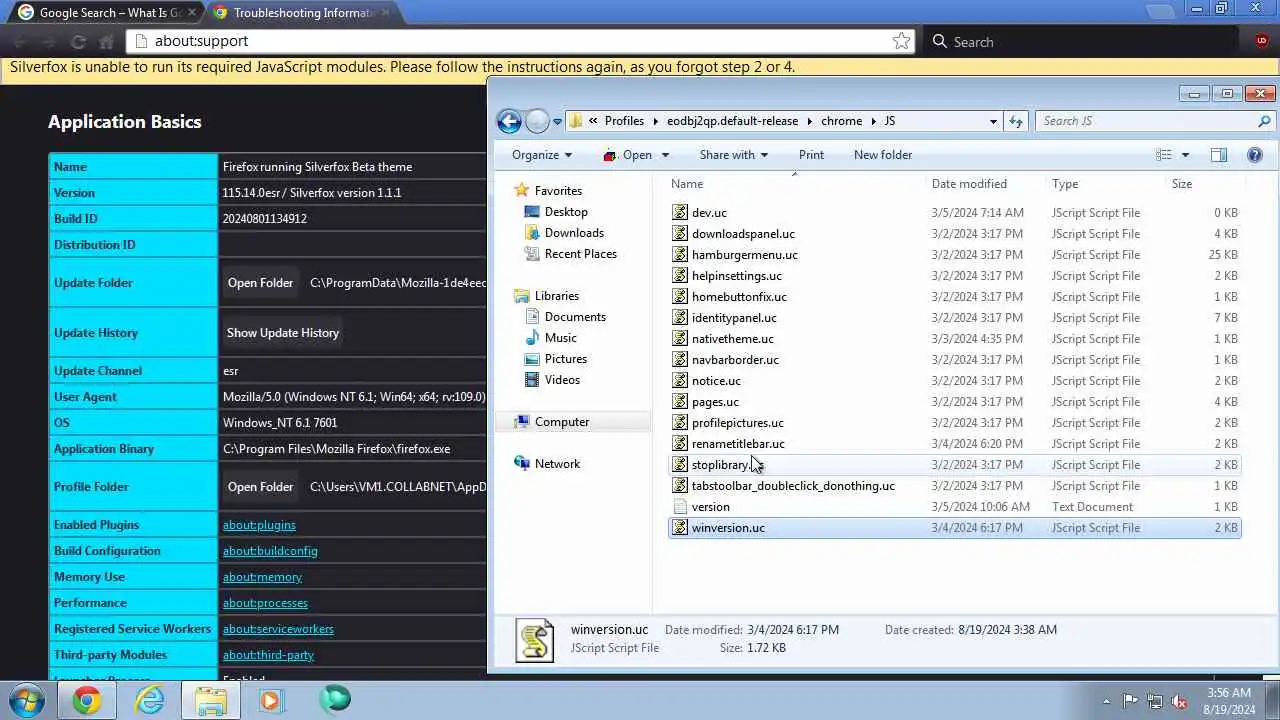Open the Organize menu
Viewport: 1280px width, 720px height.
(541, 155)
